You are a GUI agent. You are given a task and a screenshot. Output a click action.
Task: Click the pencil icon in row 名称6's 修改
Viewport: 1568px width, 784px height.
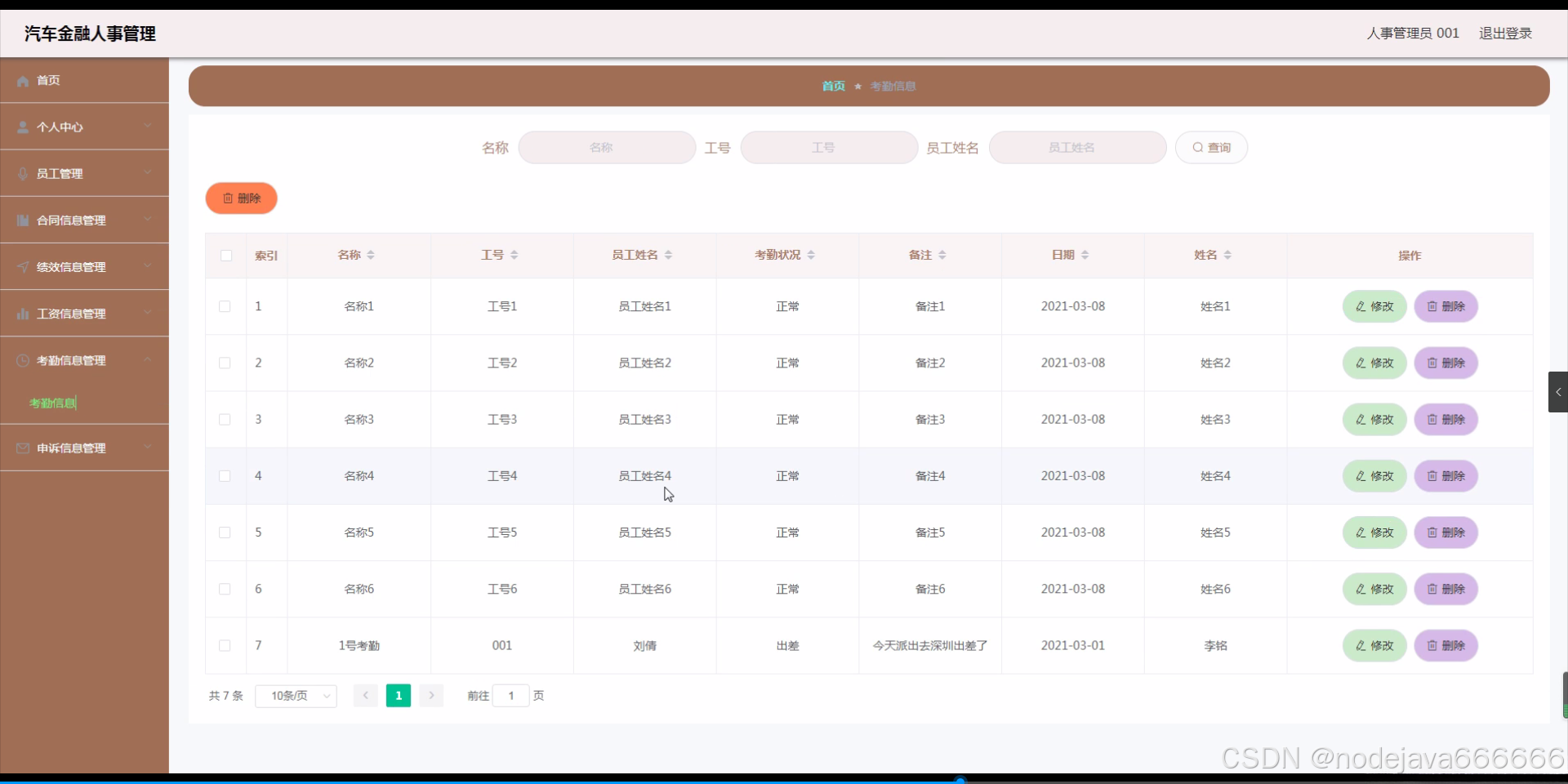point(1361,589)
